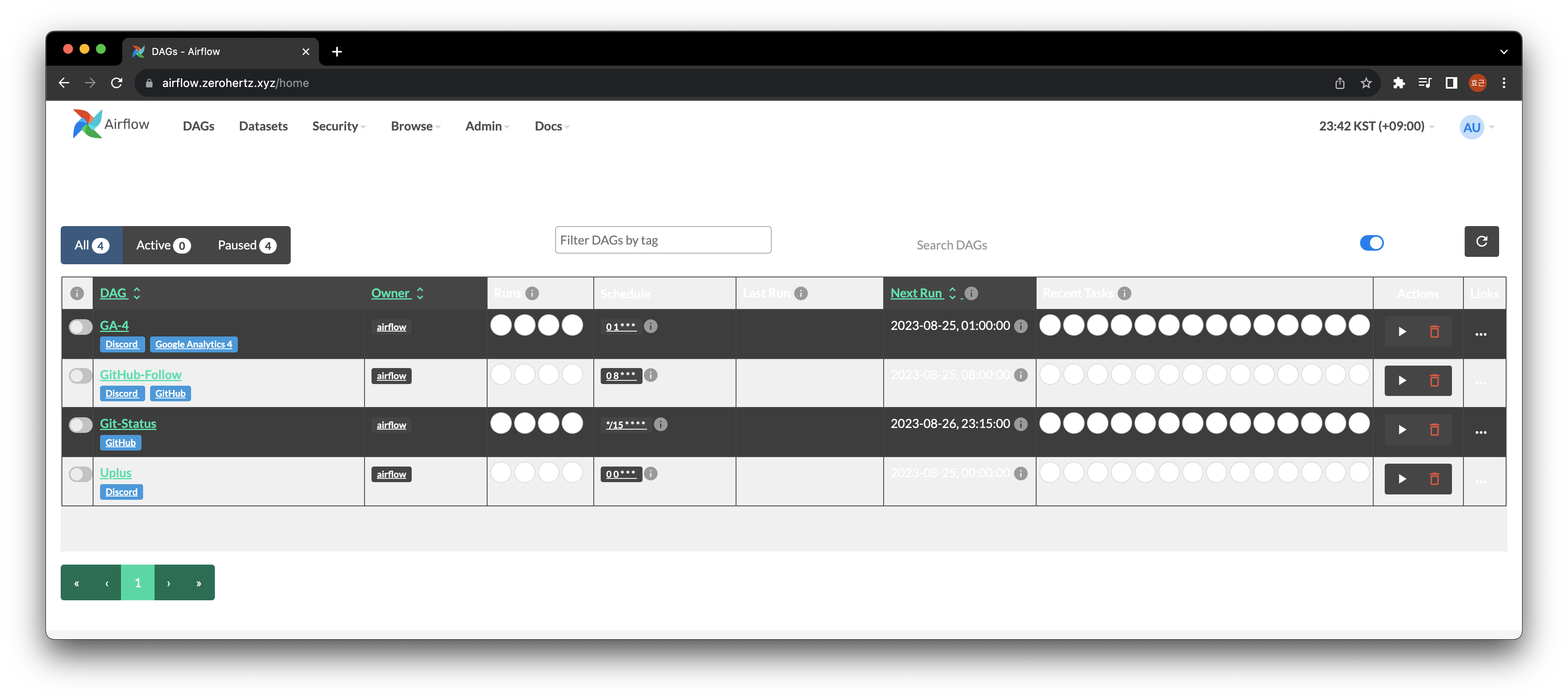This screenshot has height=700, width=1568.
Task: Click the Google Analytics 4 tag
Action: click(194, 345)
